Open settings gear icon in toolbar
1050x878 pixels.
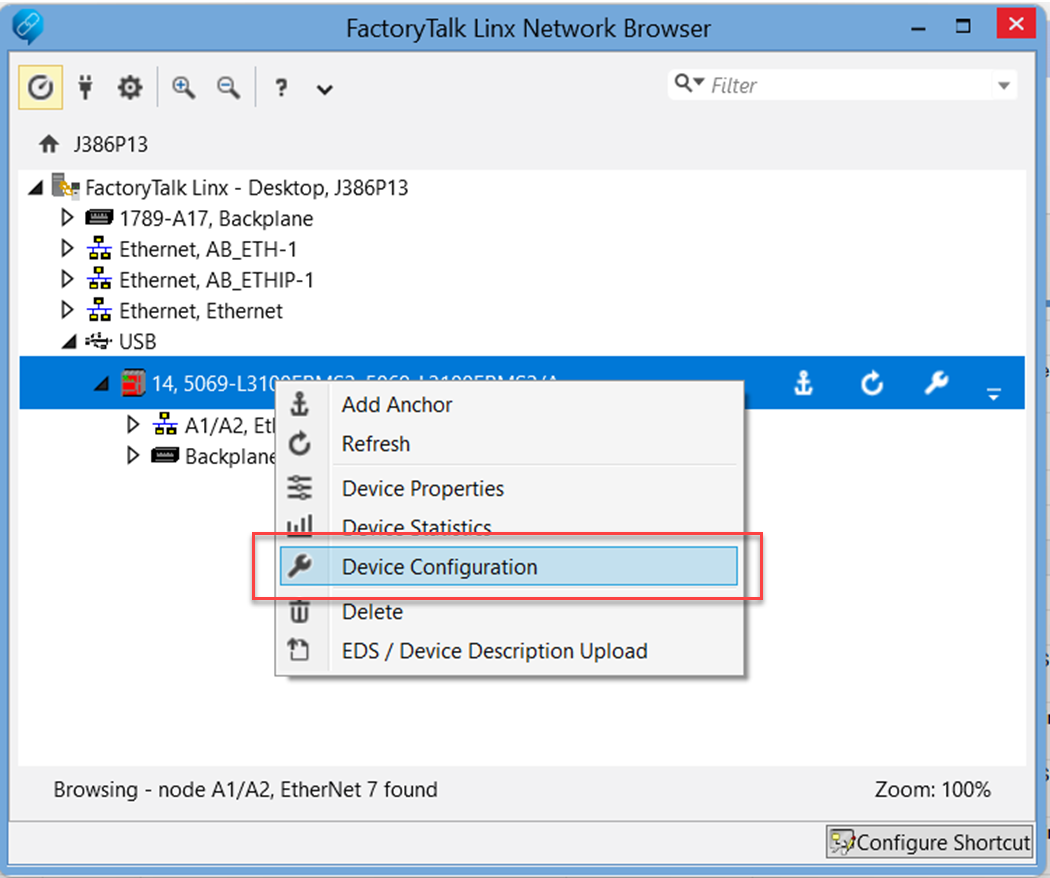pyautogui.click(x=130, y=88)
